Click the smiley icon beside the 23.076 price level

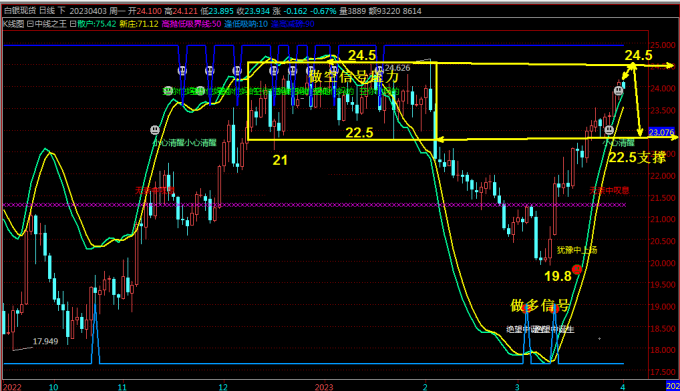tap(609, 130)
